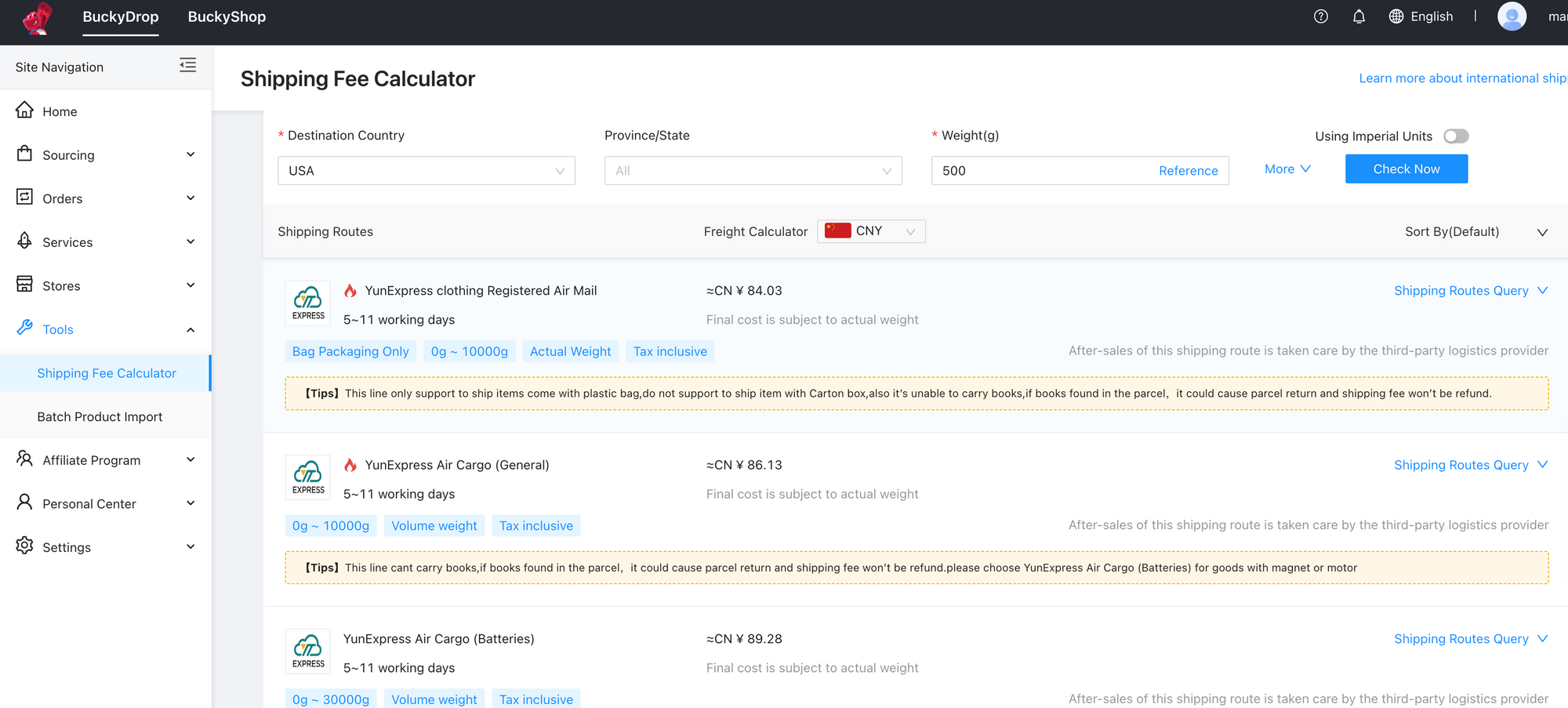Viewport: 1568px width, 708px height.
Task: Click YunExpress Air Cargo (Batteries) route title
Action: [439, 639]
